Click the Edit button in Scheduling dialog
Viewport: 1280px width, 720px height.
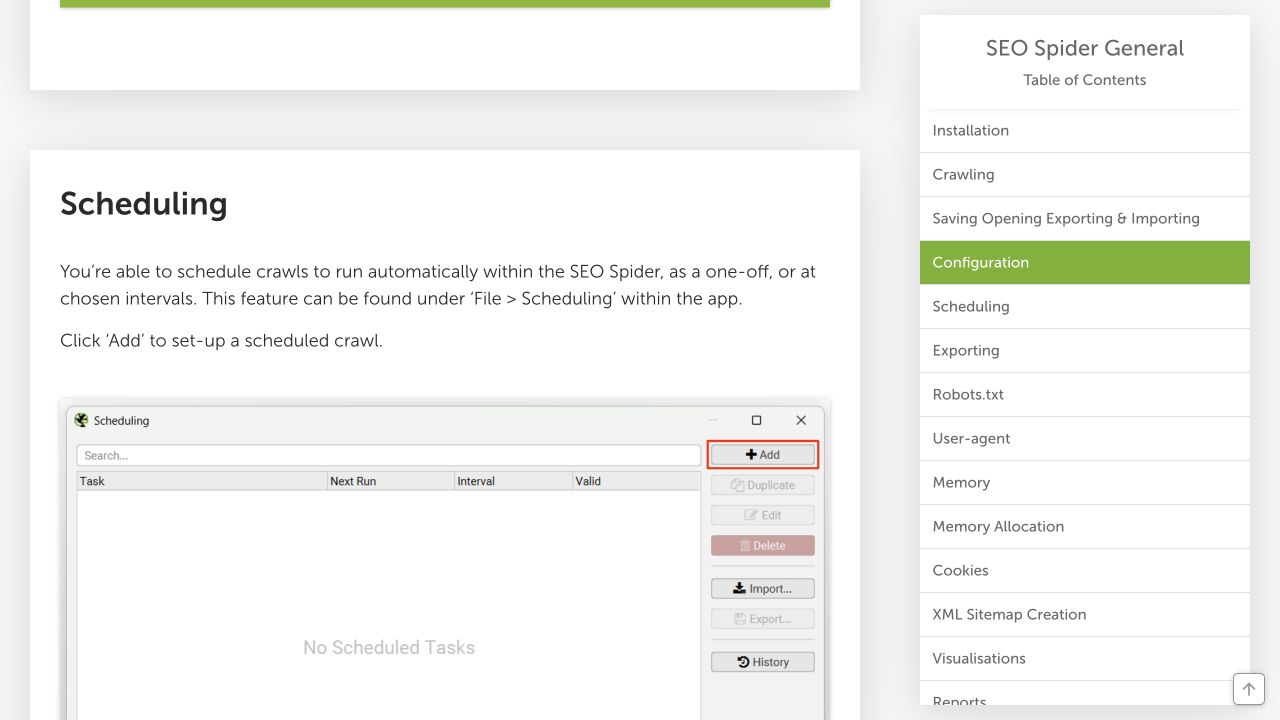[x=763, y=515]
